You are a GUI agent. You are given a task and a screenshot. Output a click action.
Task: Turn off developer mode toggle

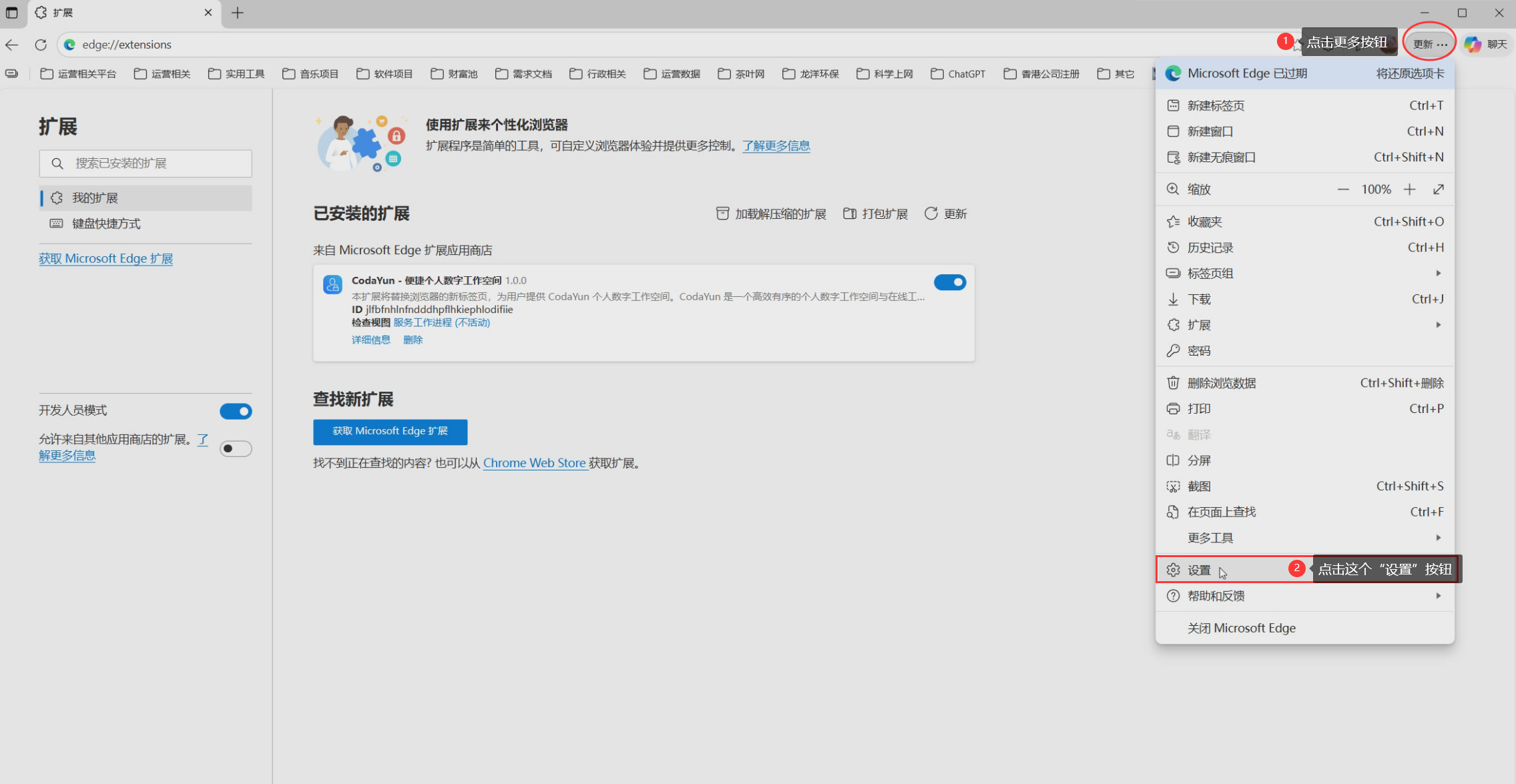click(236, 411)
